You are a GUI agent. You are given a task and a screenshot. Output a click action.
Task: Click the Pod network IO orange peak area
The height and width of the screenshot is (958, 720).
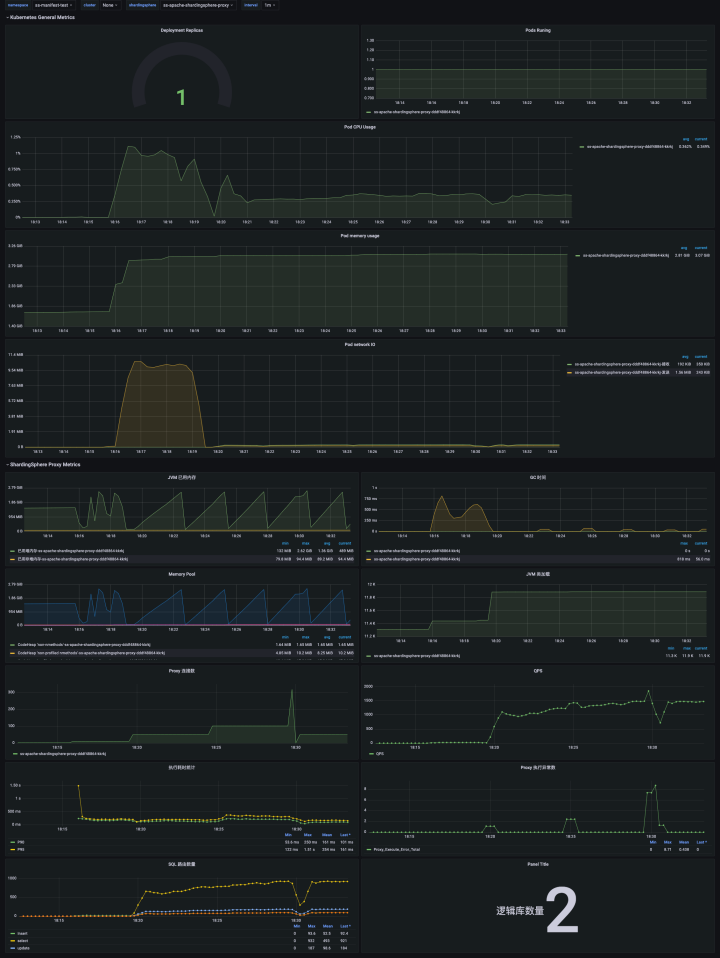(159, 403)
